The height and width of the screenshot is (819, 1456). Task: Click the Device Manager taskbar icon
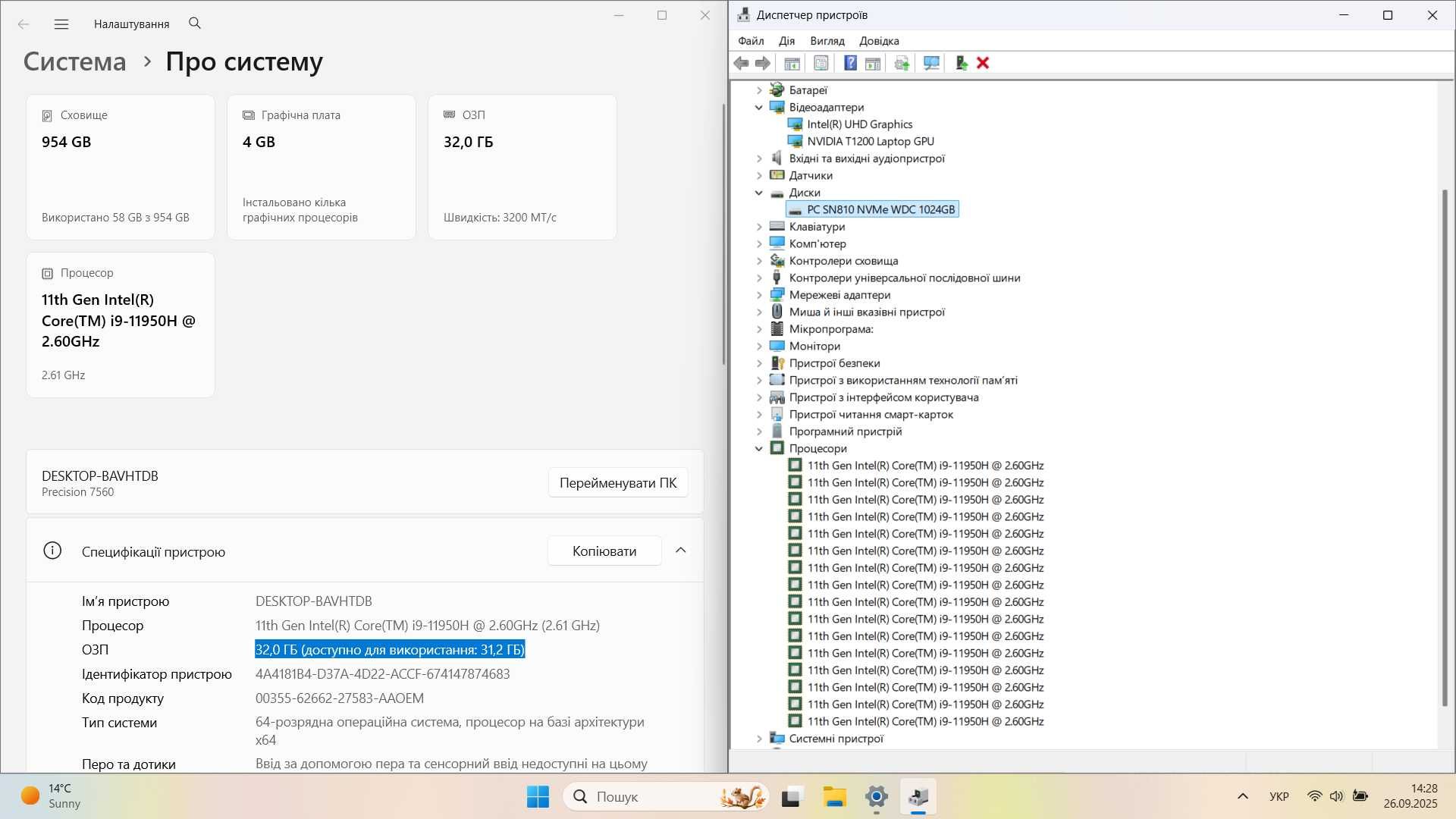[x=918, y=796]
